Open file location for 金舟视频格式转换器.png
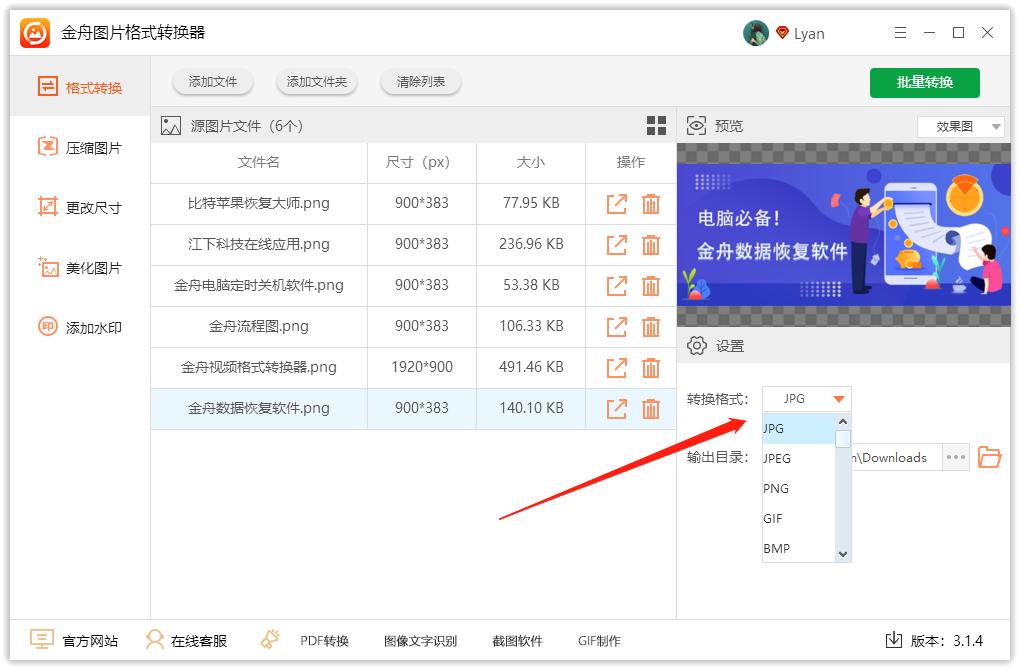Image resolution: width=1020 pixels, height=670 pixels. pyautogui.click(x=616, y=368)
